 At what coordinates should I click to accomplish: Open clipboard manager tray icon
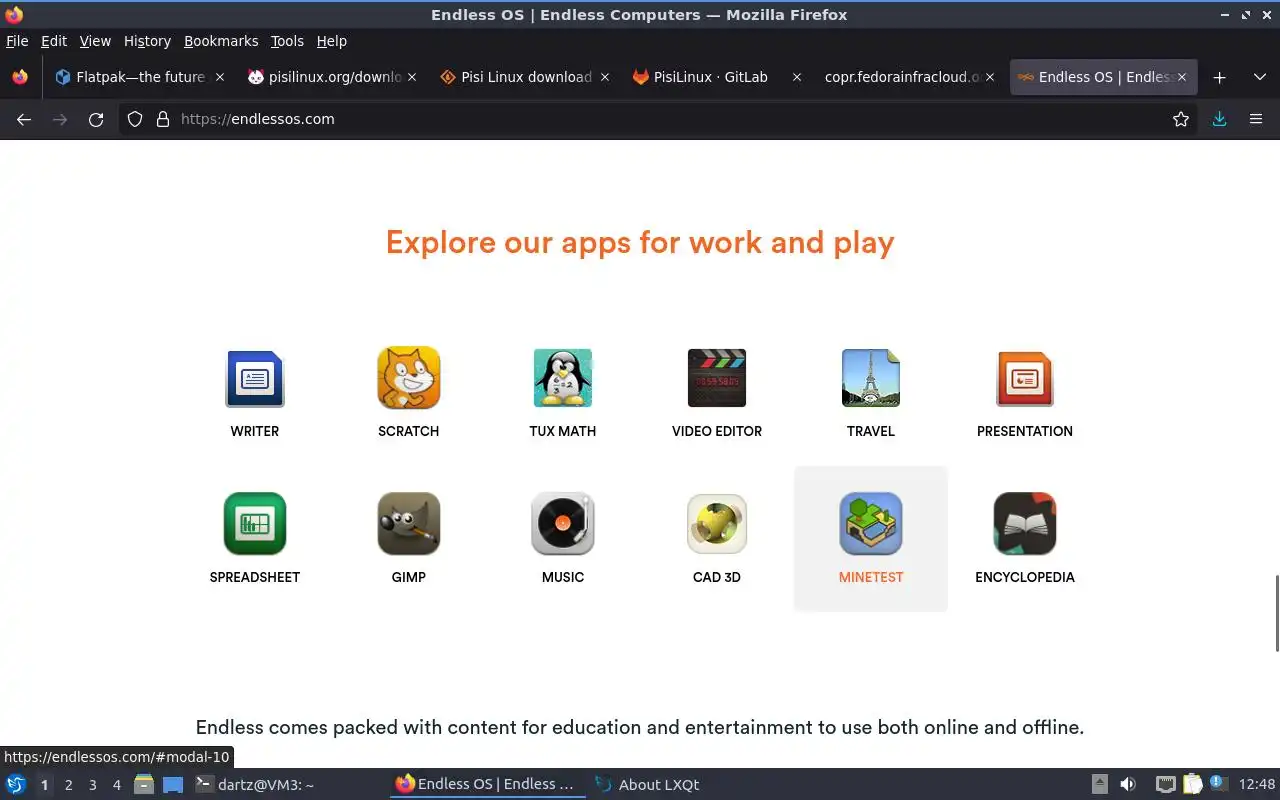click(1193, 785)
